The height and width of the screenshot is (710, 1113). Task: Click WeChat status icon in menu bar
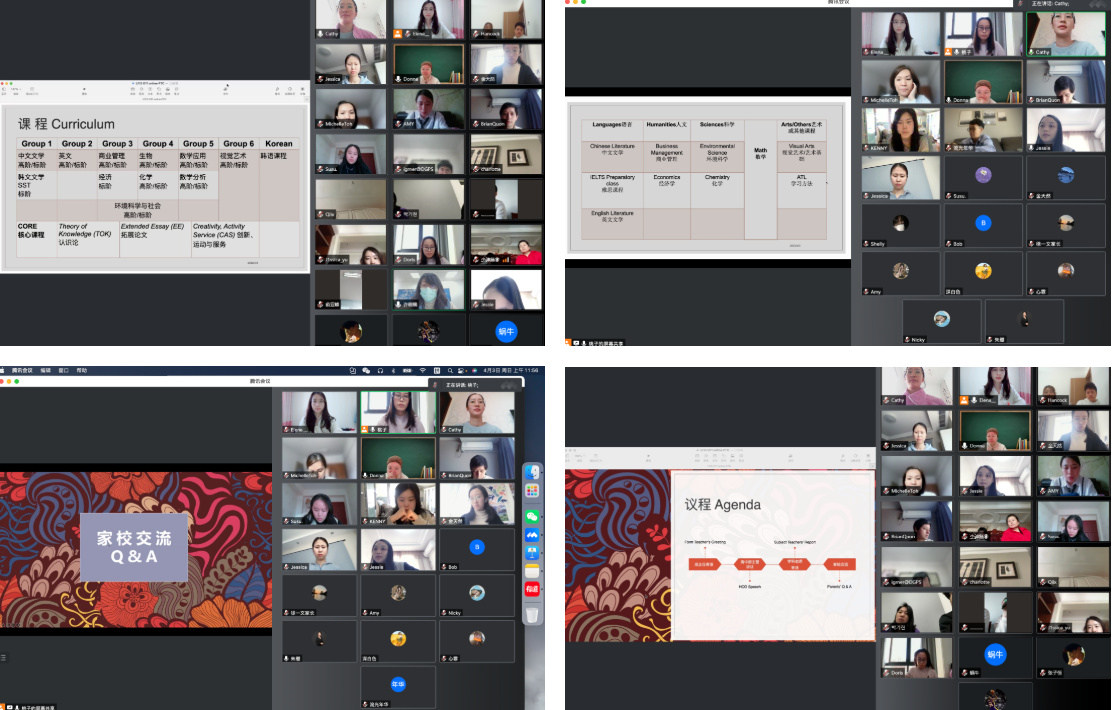366,371
